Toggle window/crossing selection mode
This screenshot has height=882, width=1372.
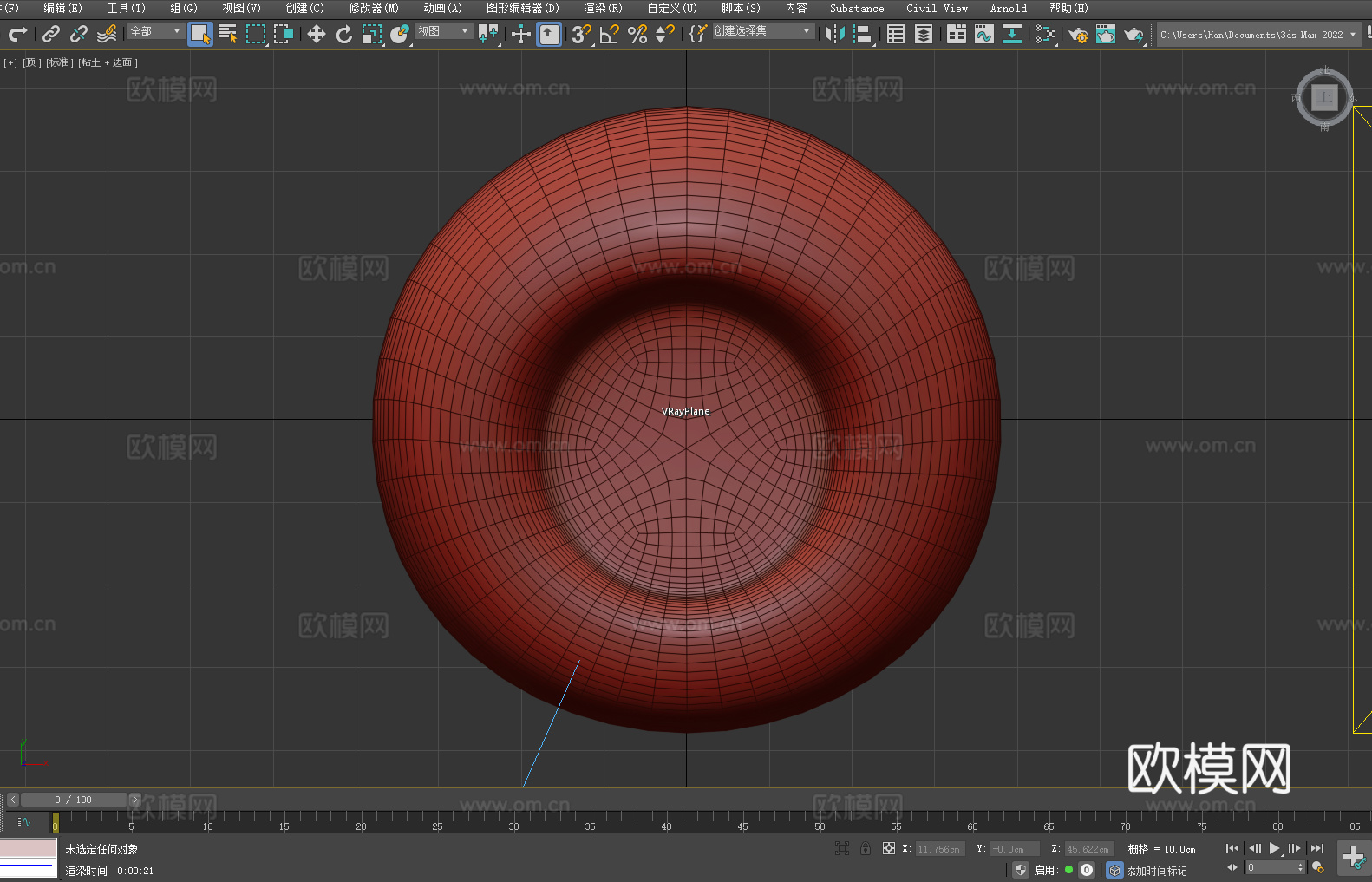(284, 34)
